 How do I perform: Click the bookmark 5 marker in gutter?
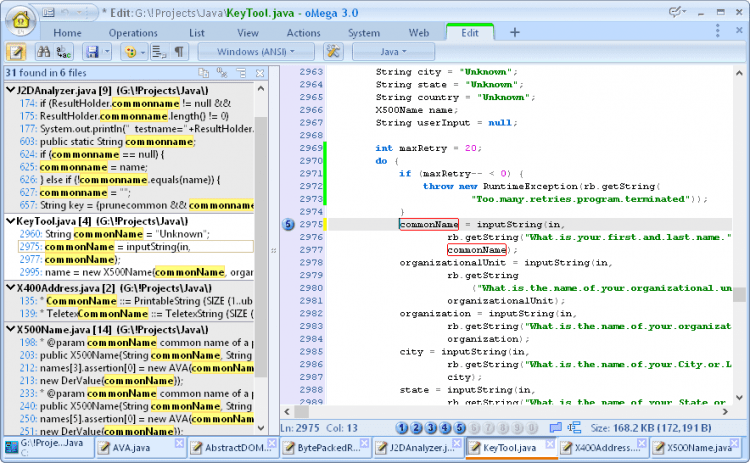coord(288,225)
